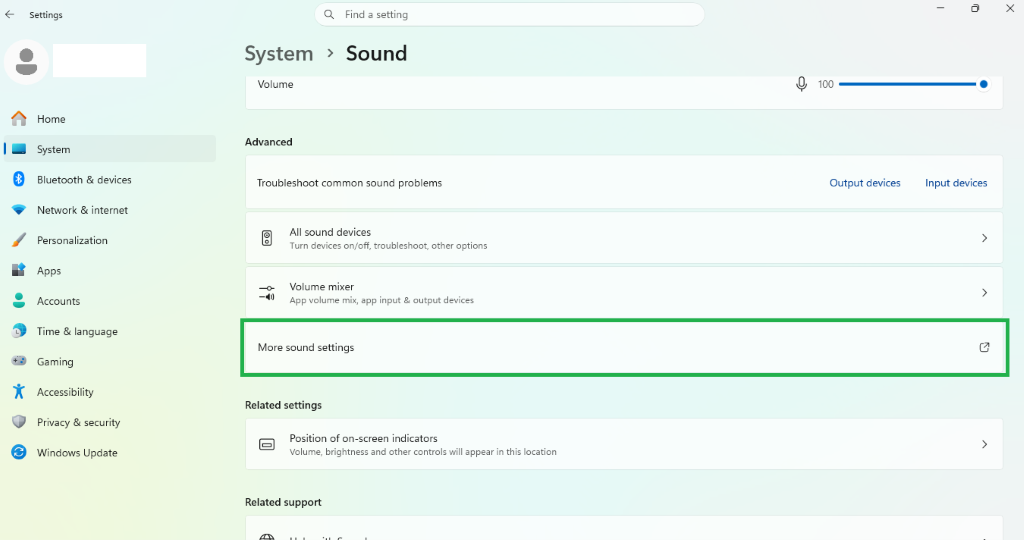Click the Sound breadcrumb title
1024x546 pixels.
point(376,54)
